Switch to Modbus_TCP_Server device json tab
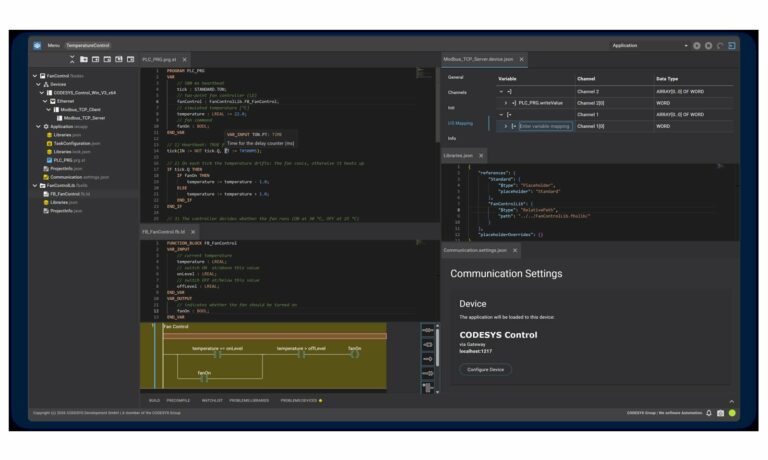The height and width of the screenshot is (460, 768). click(478, 59)
